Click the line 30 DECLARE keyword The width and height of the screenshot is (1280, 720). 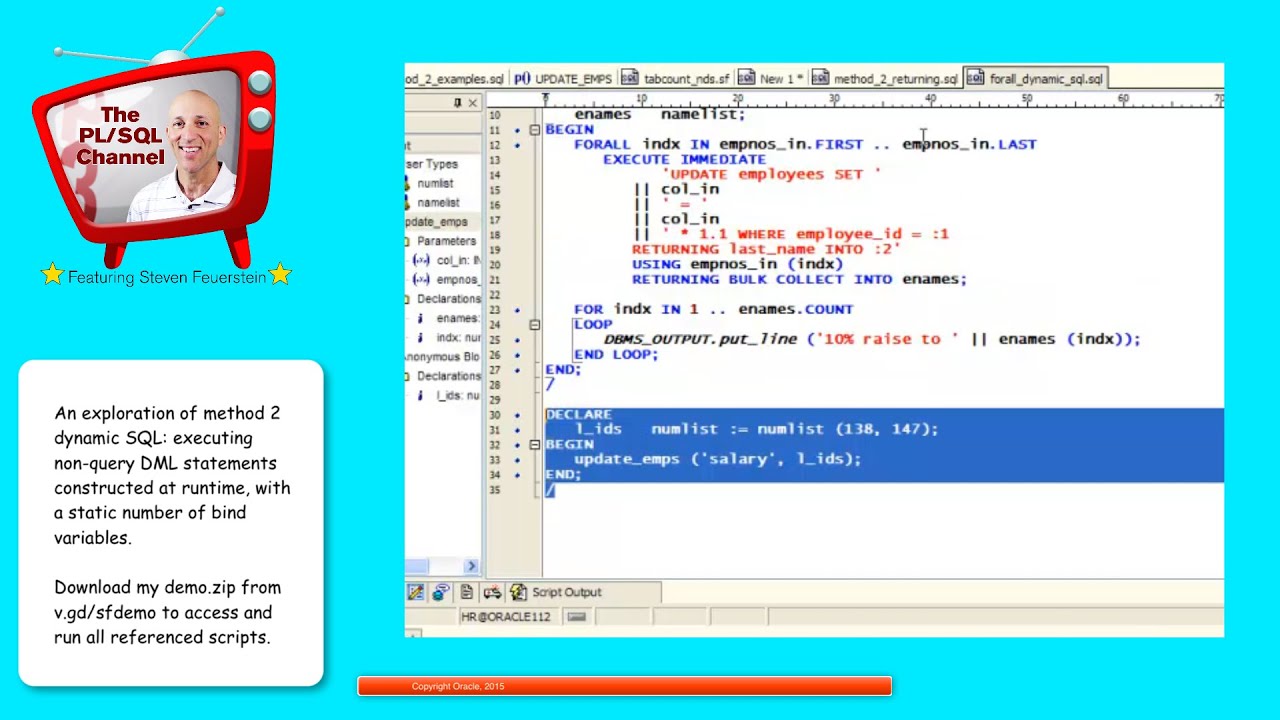tap(578, 414)
